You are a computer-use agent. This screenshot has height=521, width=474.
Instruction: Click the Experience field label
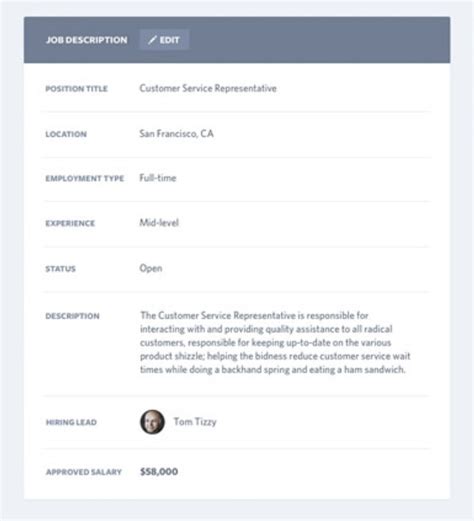coord(70,223)
